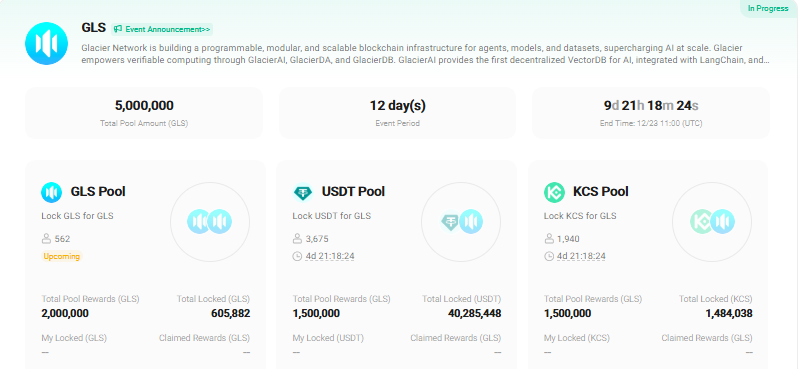Click the participants icon next to 562
This screenshot has height=369, width=799.
point(46,239)
